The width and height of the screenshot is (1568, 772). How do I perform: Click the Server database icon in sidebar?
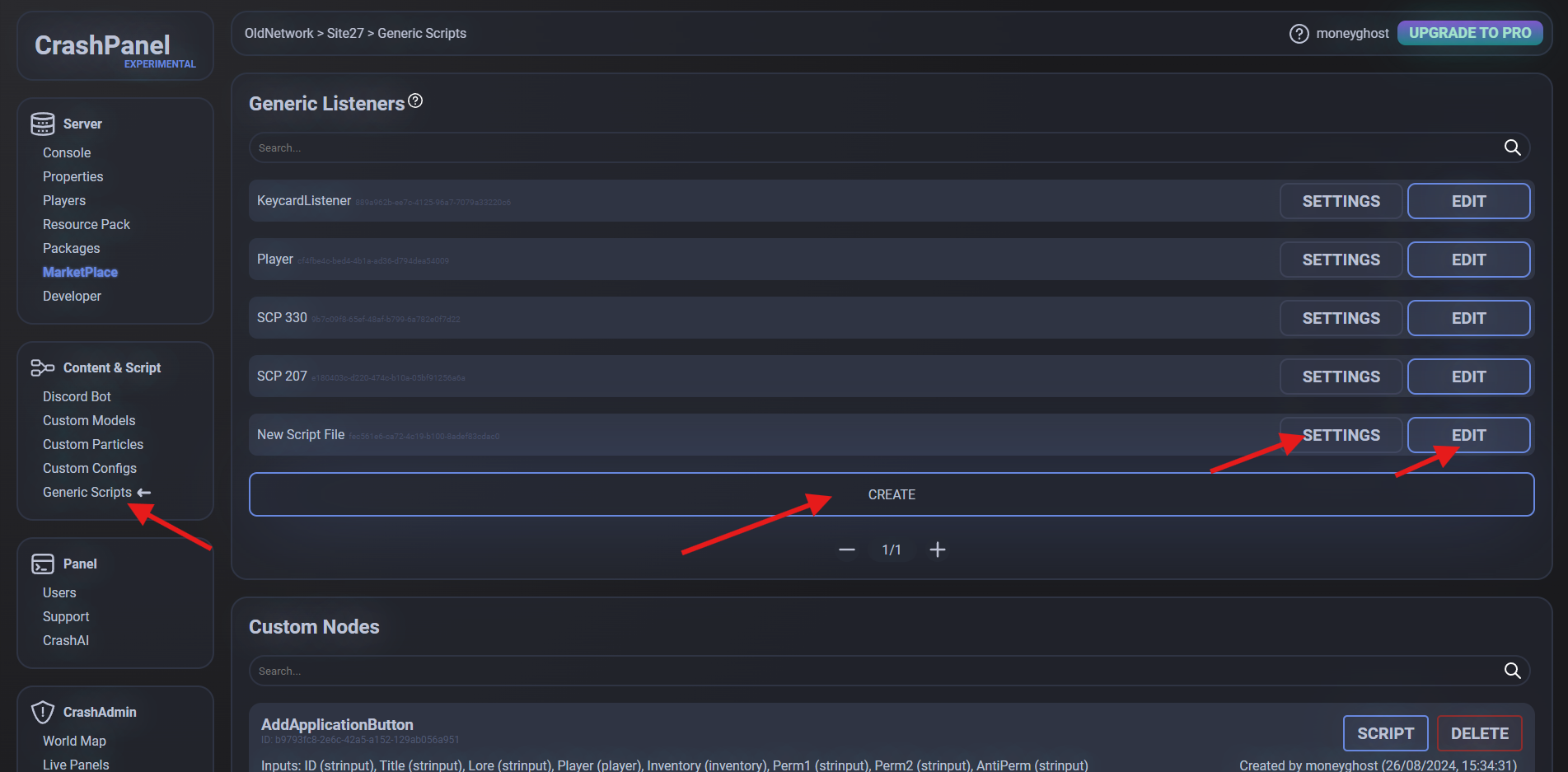(x=43, y=124)
